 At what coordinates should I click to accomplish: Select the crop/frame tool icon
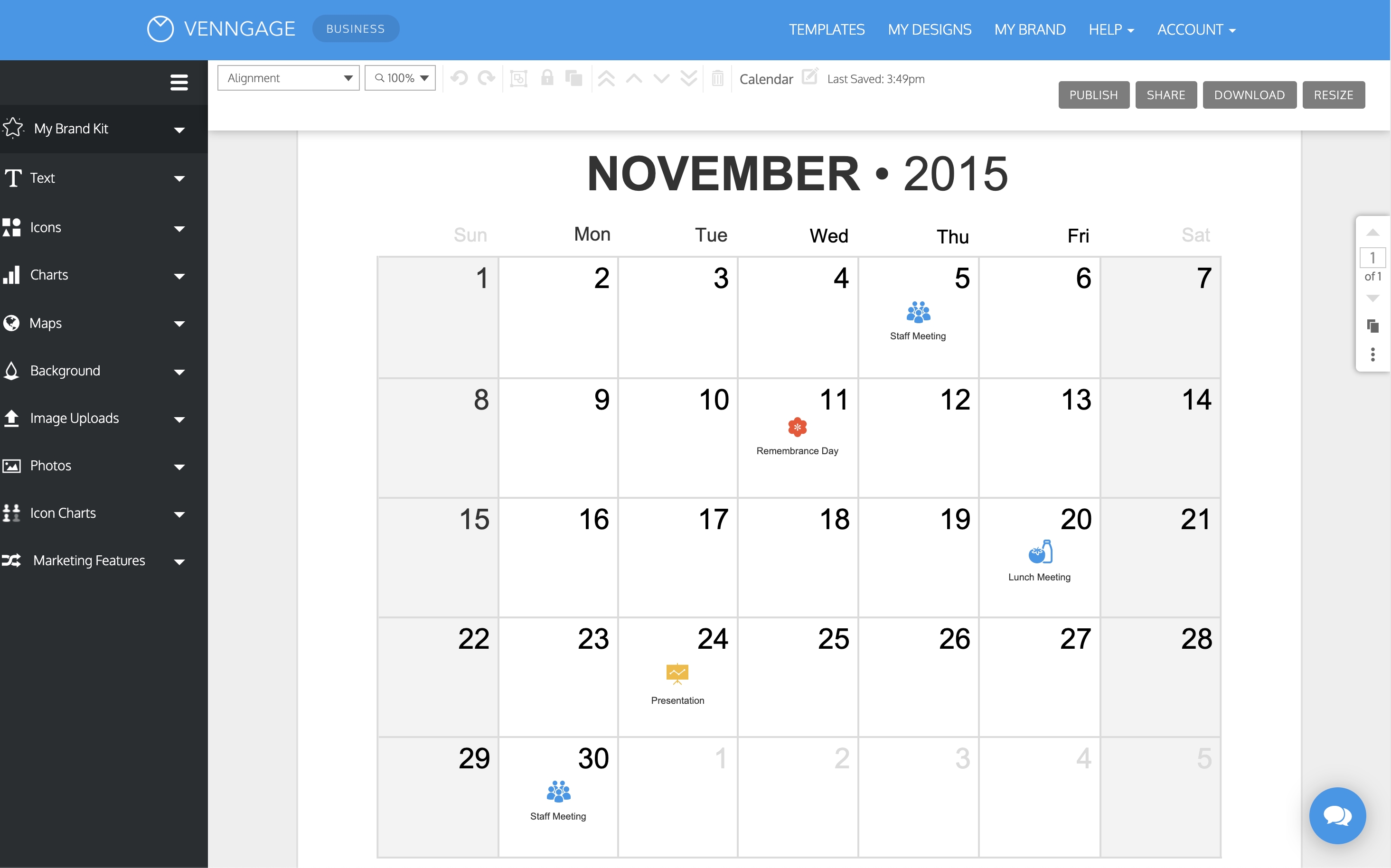[x=519, y=79]
